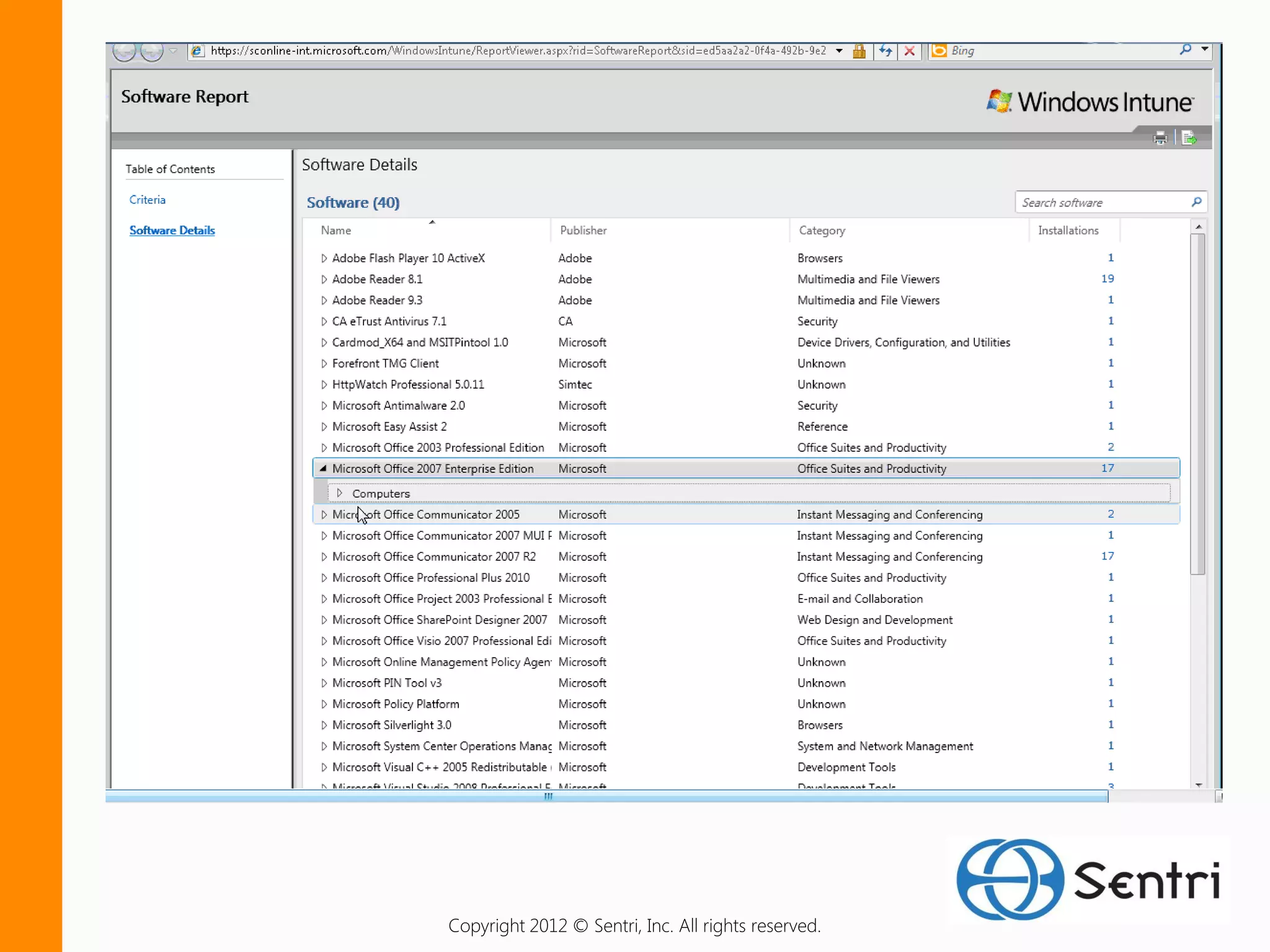Open the Software Details section link
The width and height of the screenshot is (1270, 952).
(x=172, y=231)
